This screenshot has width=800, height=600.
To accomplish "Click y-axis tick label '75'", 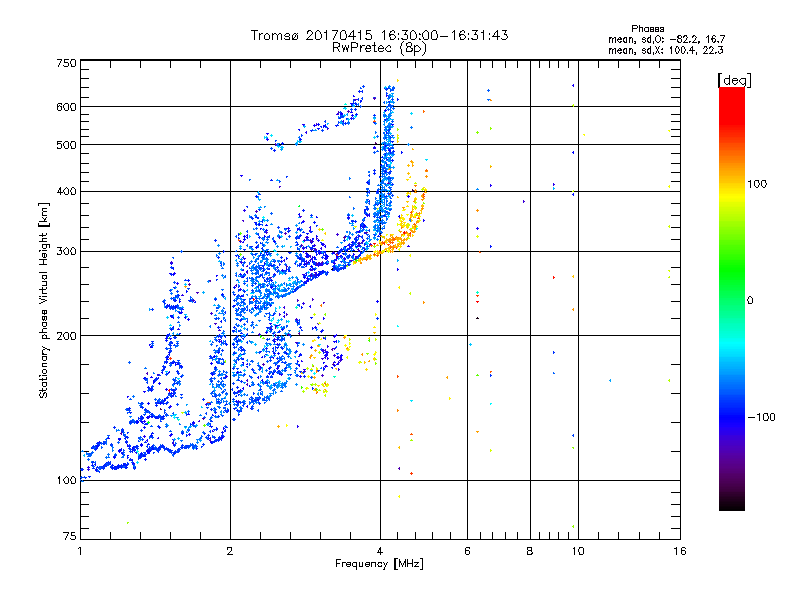I will 70,536.
